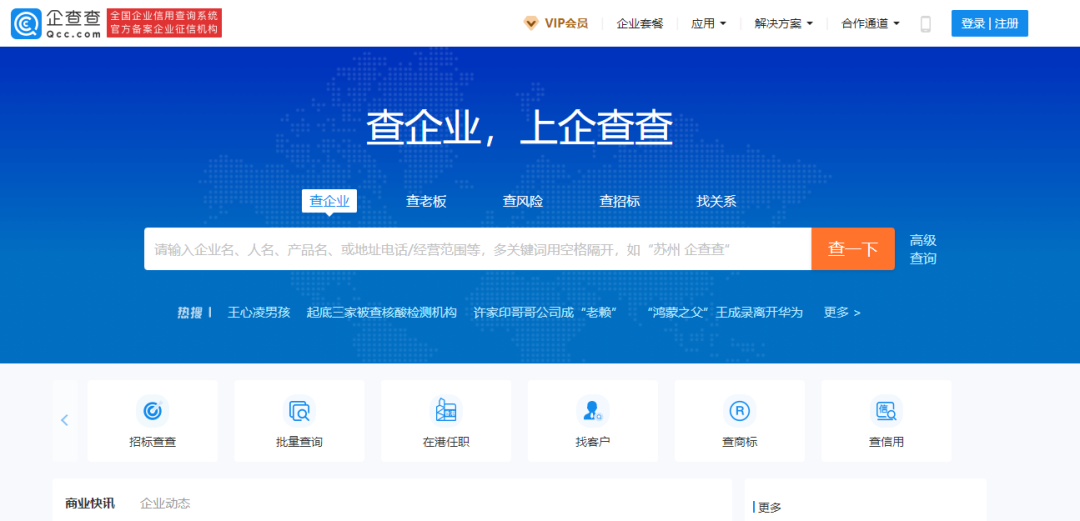Switch to the 查招标 tab
Screen dimensions: 1080x521
tap(619, 201)
